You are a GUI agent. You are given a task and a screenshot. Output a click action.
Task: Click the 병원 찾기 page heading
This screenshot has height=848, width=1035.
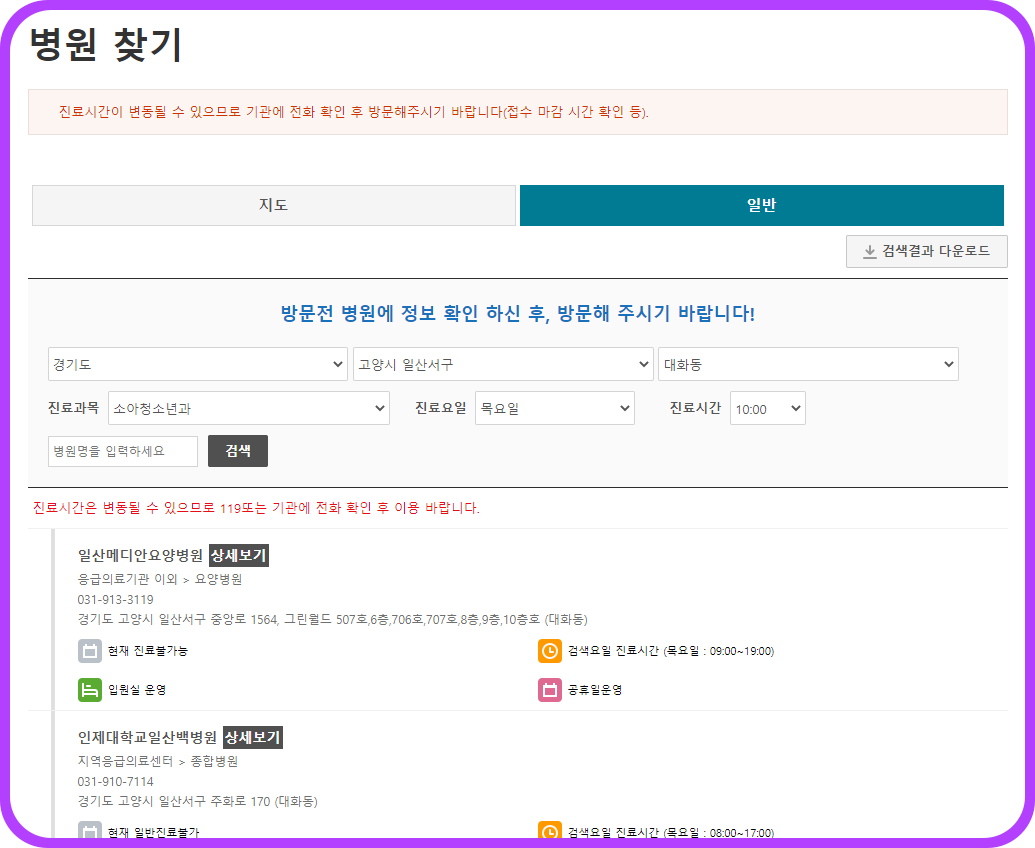[106, 45]
